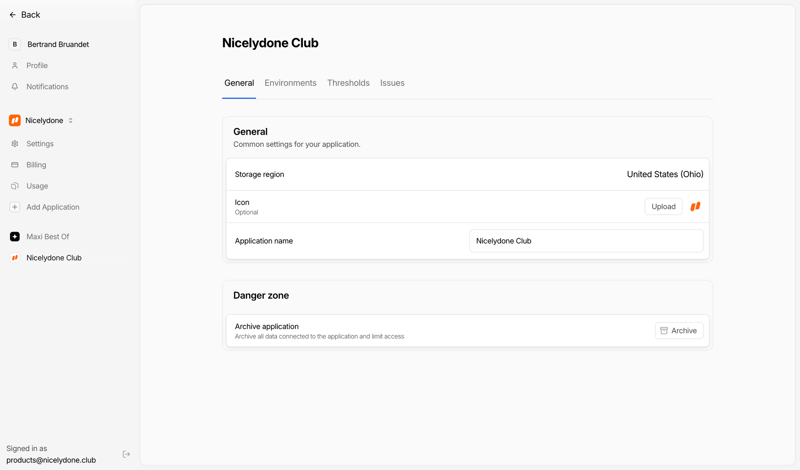Click the products@nicelydone.club email text
This screenshot has width=800, height=470.
click(x=51, y=460)
